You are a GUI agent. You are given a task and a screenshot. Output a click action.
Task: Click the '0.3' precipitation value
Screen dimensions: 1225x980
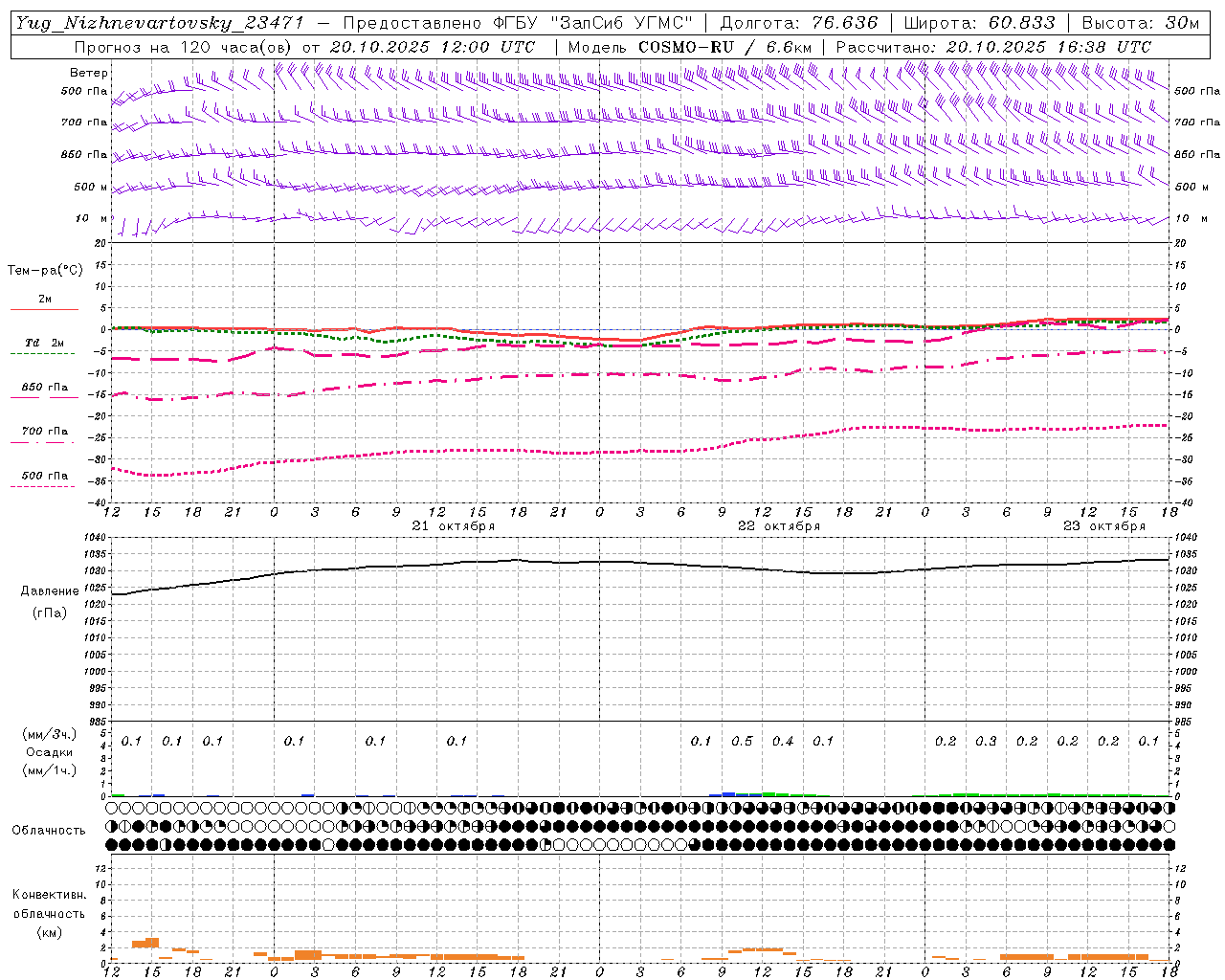tap(986, 741)
